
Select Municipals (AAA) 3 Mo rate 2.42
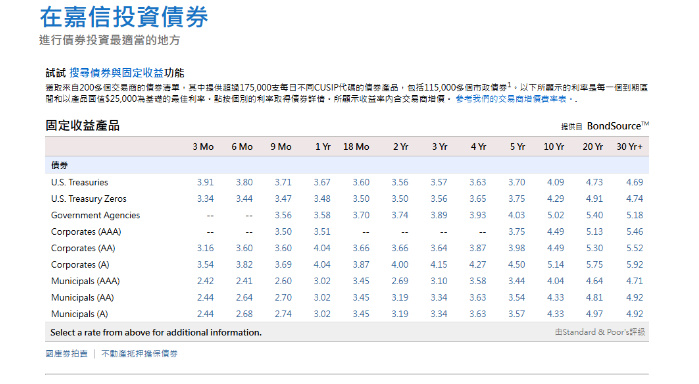coord(205,281)
